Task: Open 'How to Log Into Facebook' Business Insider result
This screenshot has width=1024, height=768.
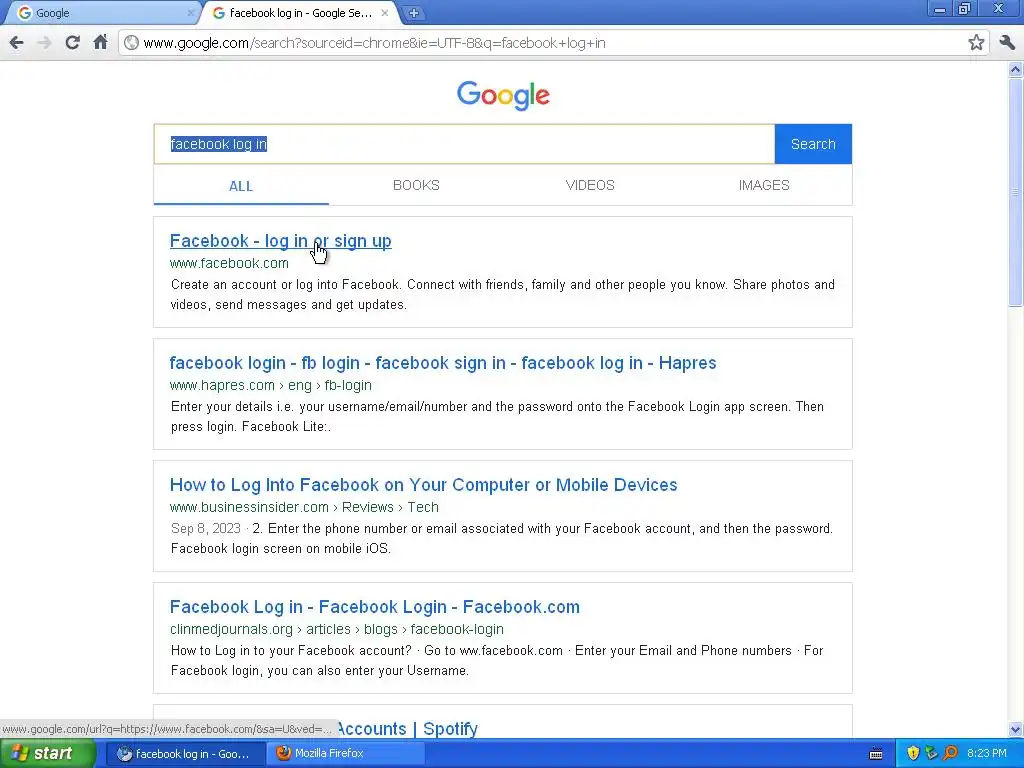Action: 423,485
